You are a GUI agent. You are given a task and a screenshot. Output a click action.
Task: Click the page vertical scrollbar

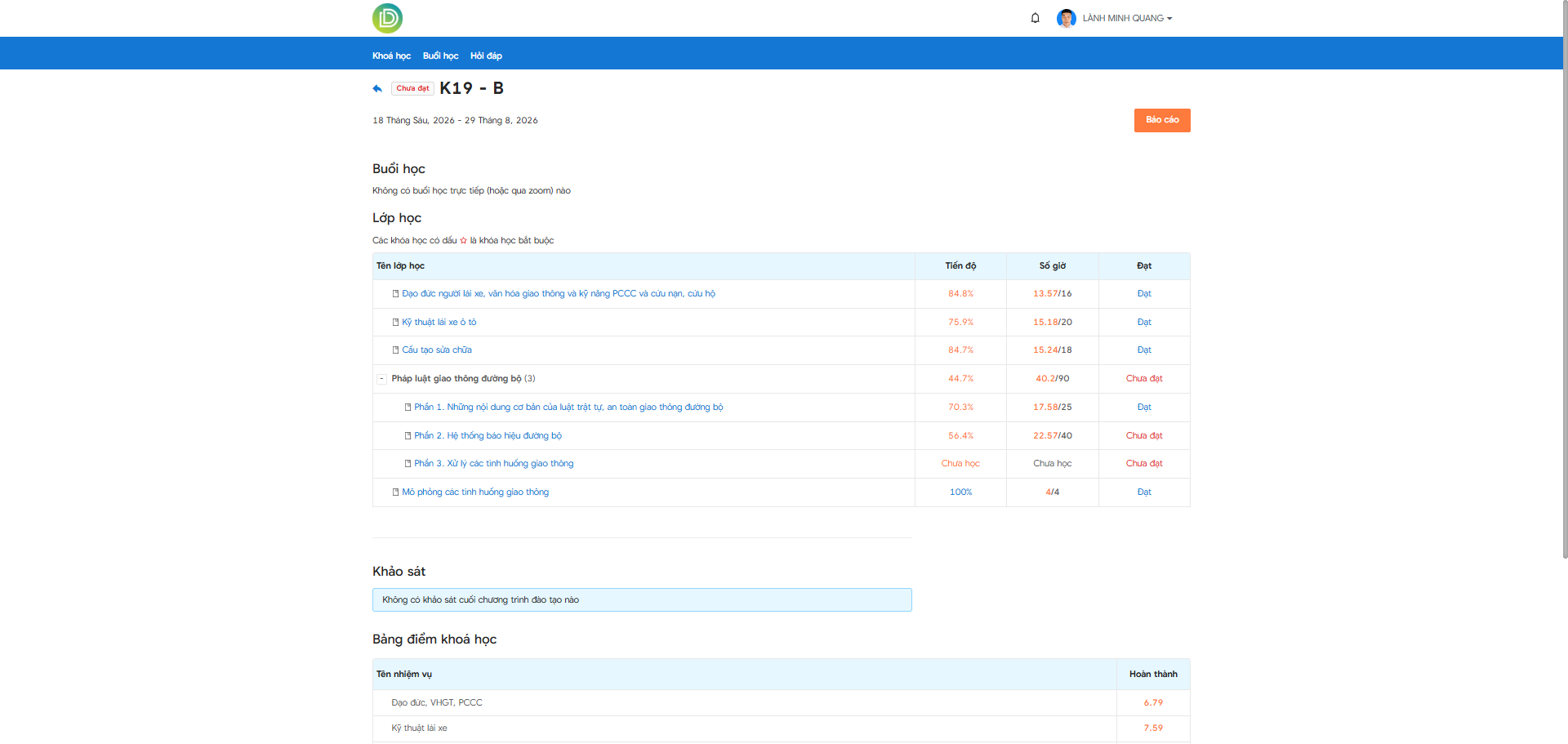(x=1565, y=279)
